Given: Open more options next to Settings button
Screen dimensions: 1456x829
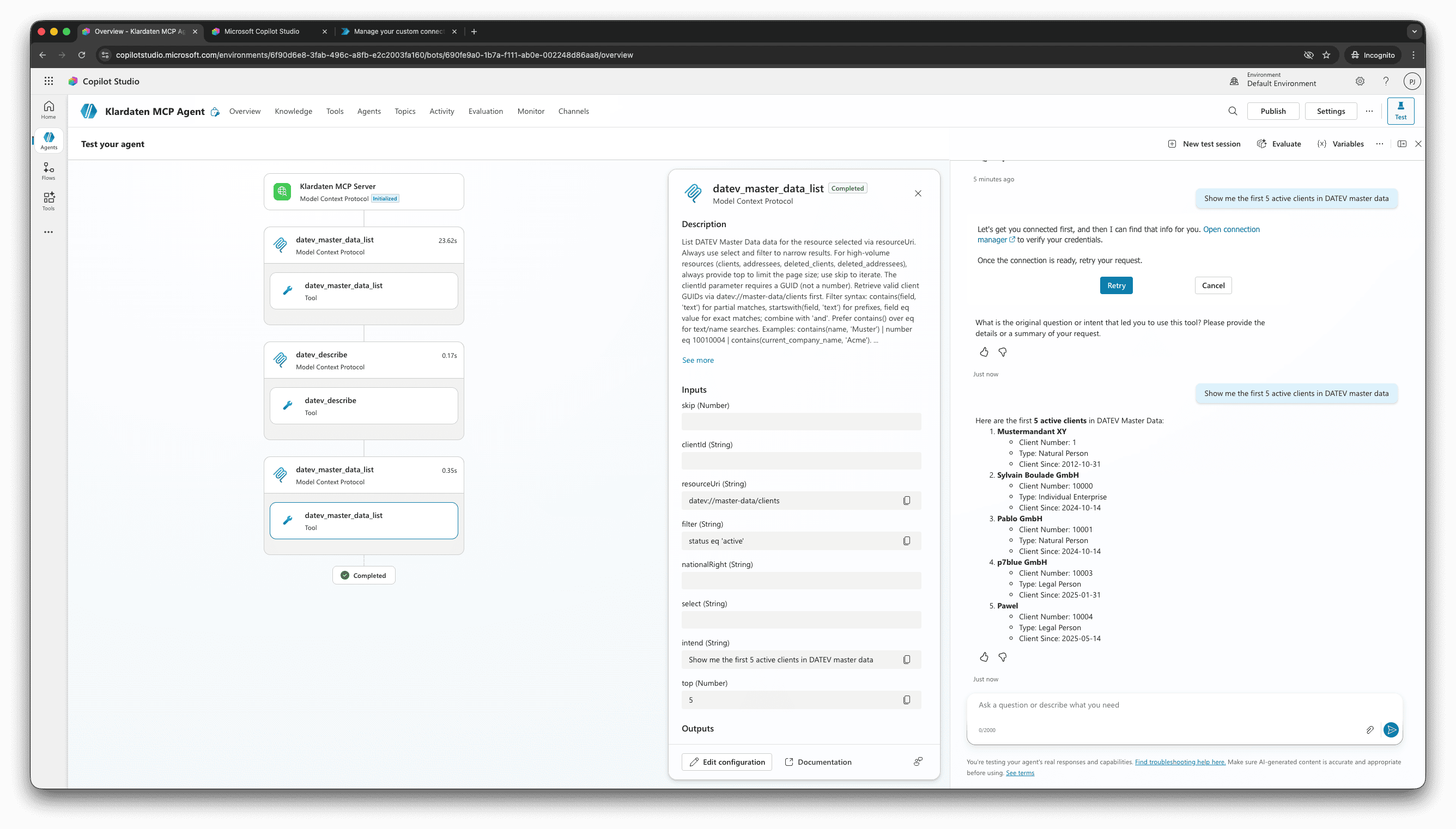Looking at the screenshot, I should (1369, 111).
